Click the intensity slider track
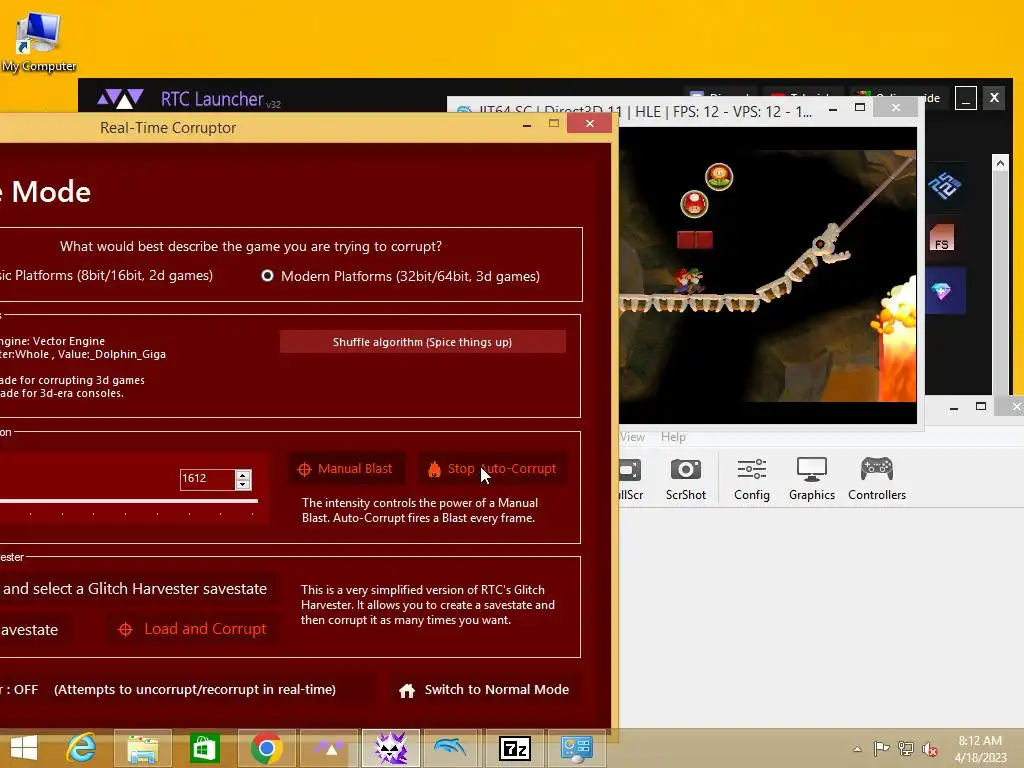This screenshot has width=1024, height=768. tap(129, 501)
